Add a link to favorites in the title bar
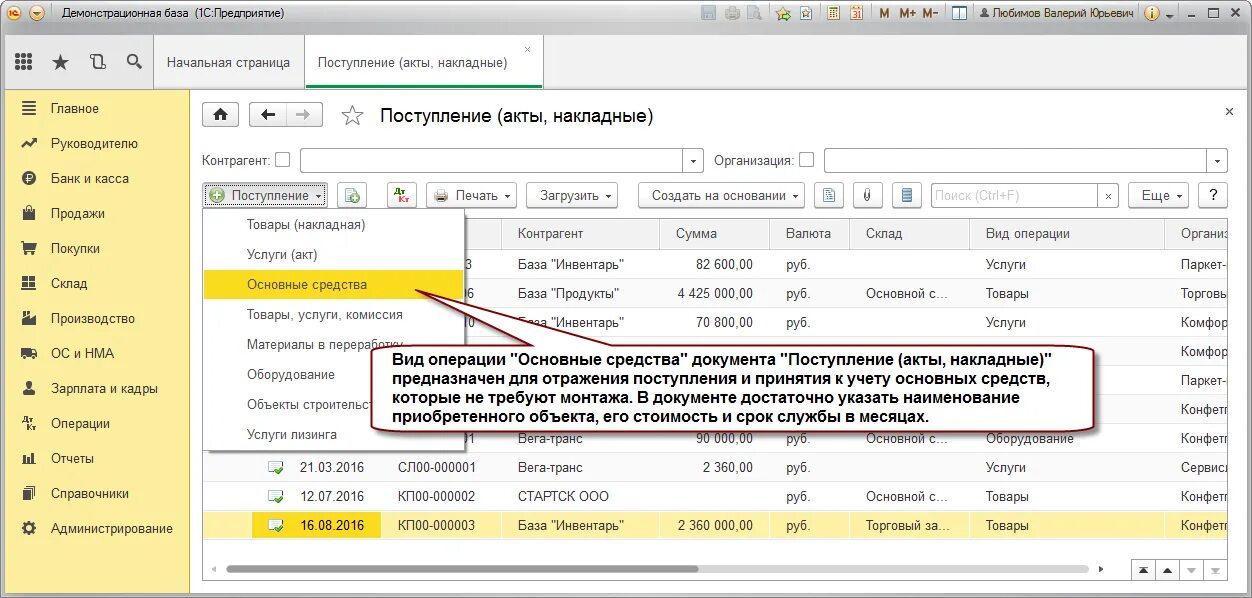The height and width of the screenshot is (598, 1252). [783, 13]
